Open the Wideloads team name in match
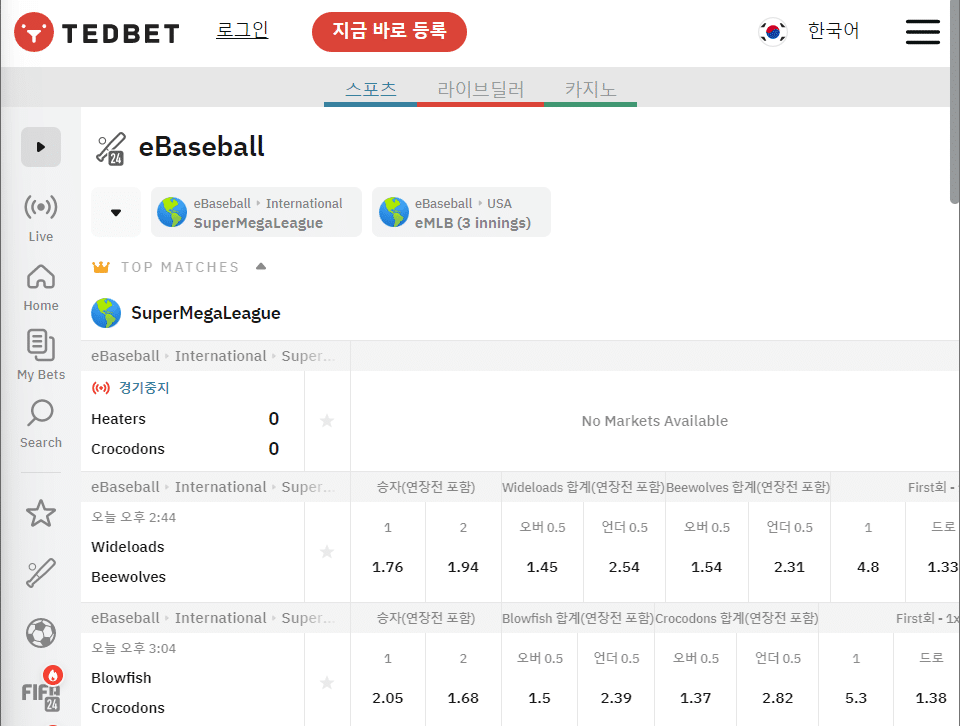 tap(128, 547)
